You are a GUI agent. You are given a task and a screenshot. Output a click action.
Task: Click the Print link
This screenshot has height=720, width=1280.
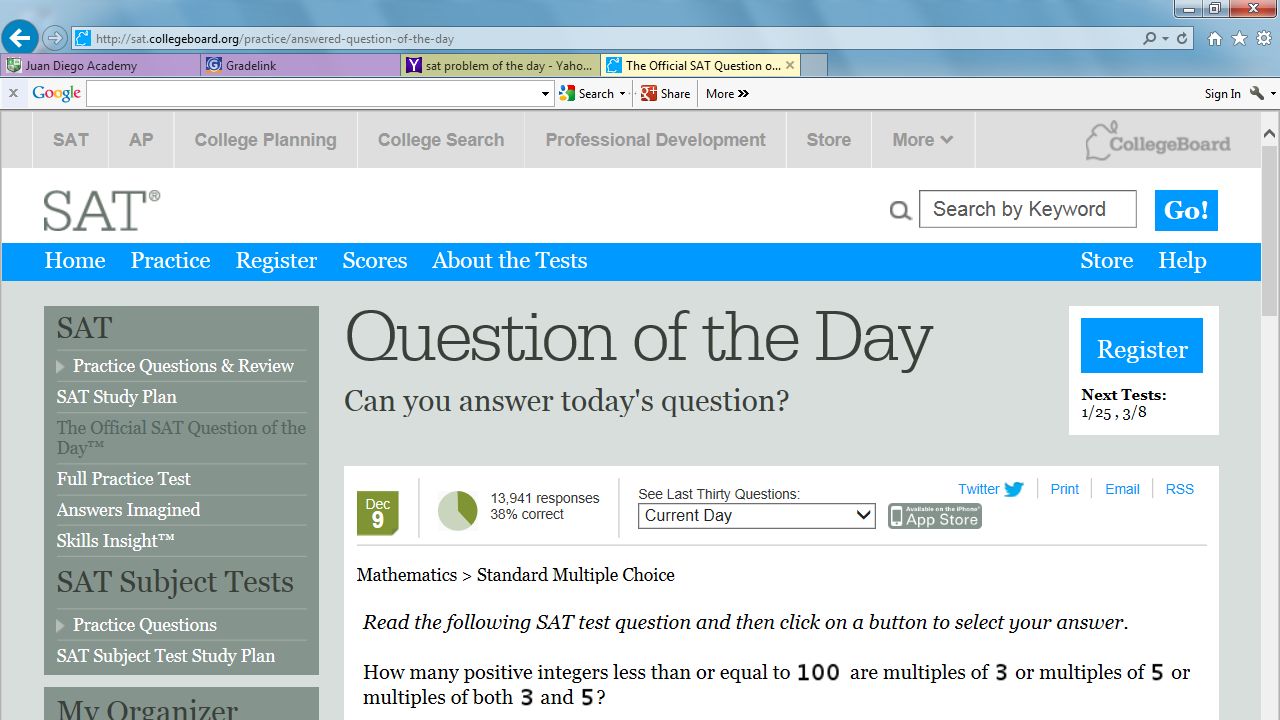coord(1064,489)
